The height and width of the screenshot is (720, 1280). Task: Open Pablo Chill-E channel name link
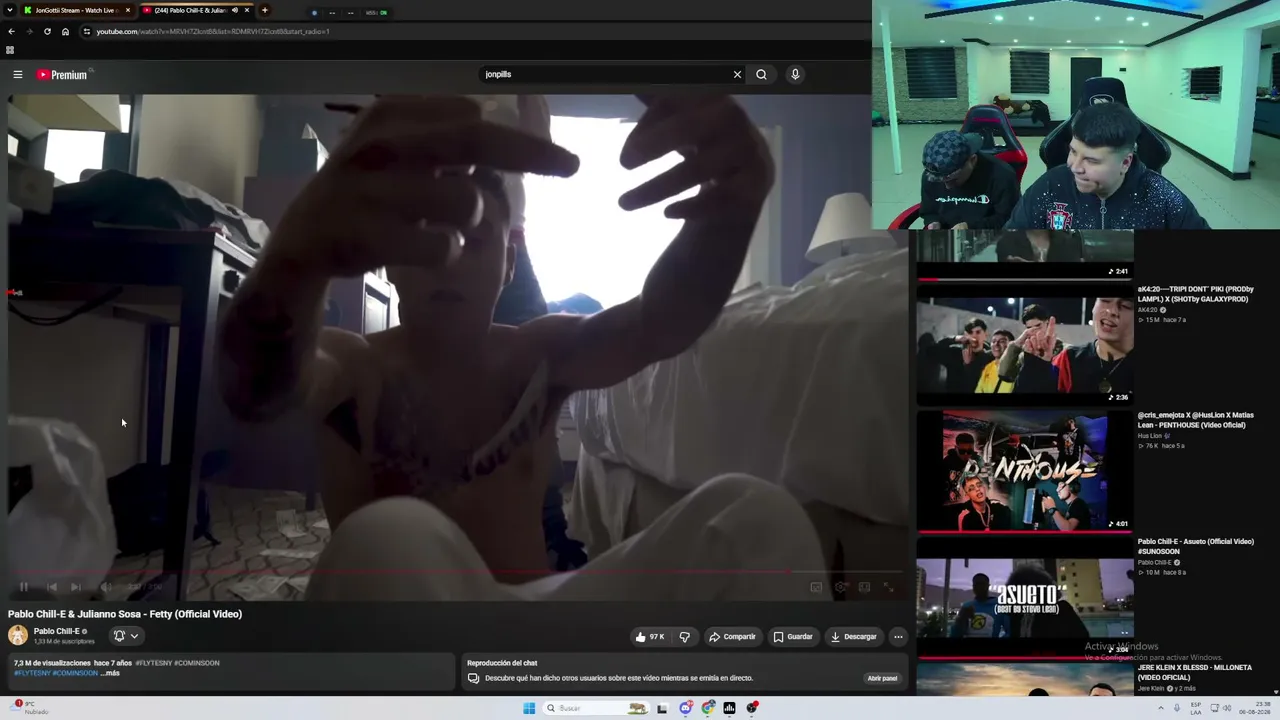[56, 631]
